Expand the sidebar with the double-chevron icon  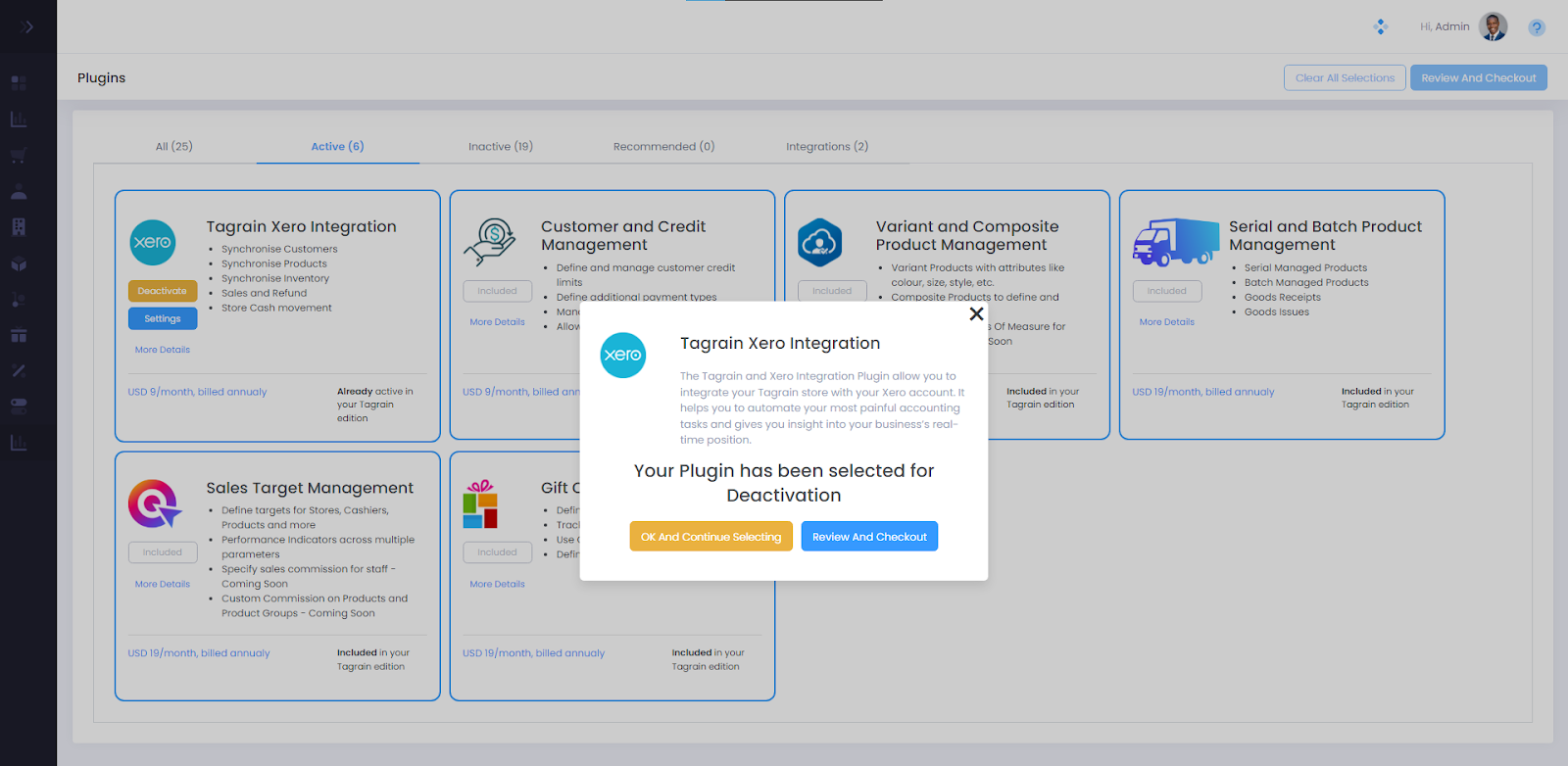[x=27, y=26]
